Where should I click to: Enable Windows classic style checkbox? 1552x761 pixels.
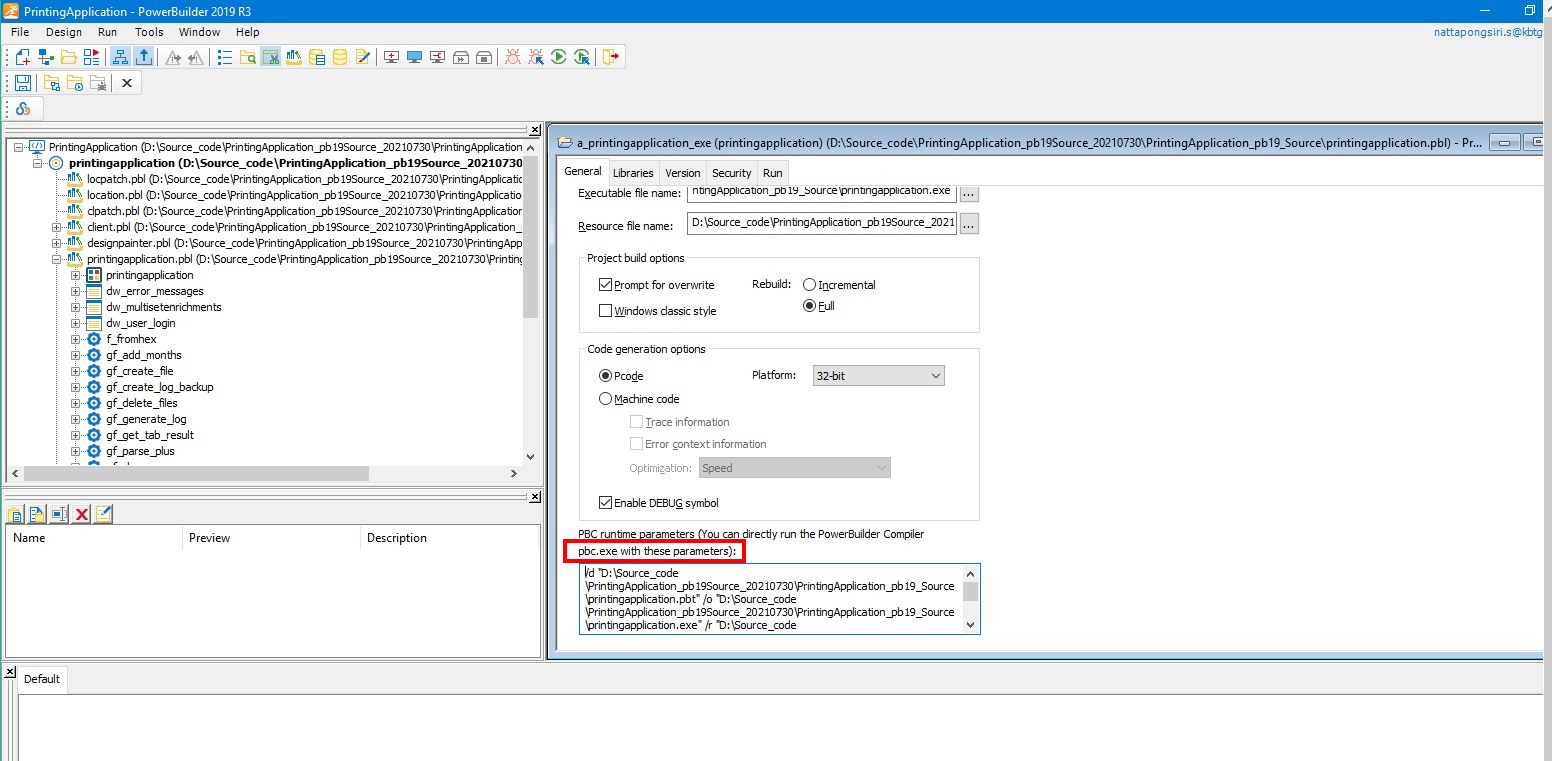(x=605, y=311)
